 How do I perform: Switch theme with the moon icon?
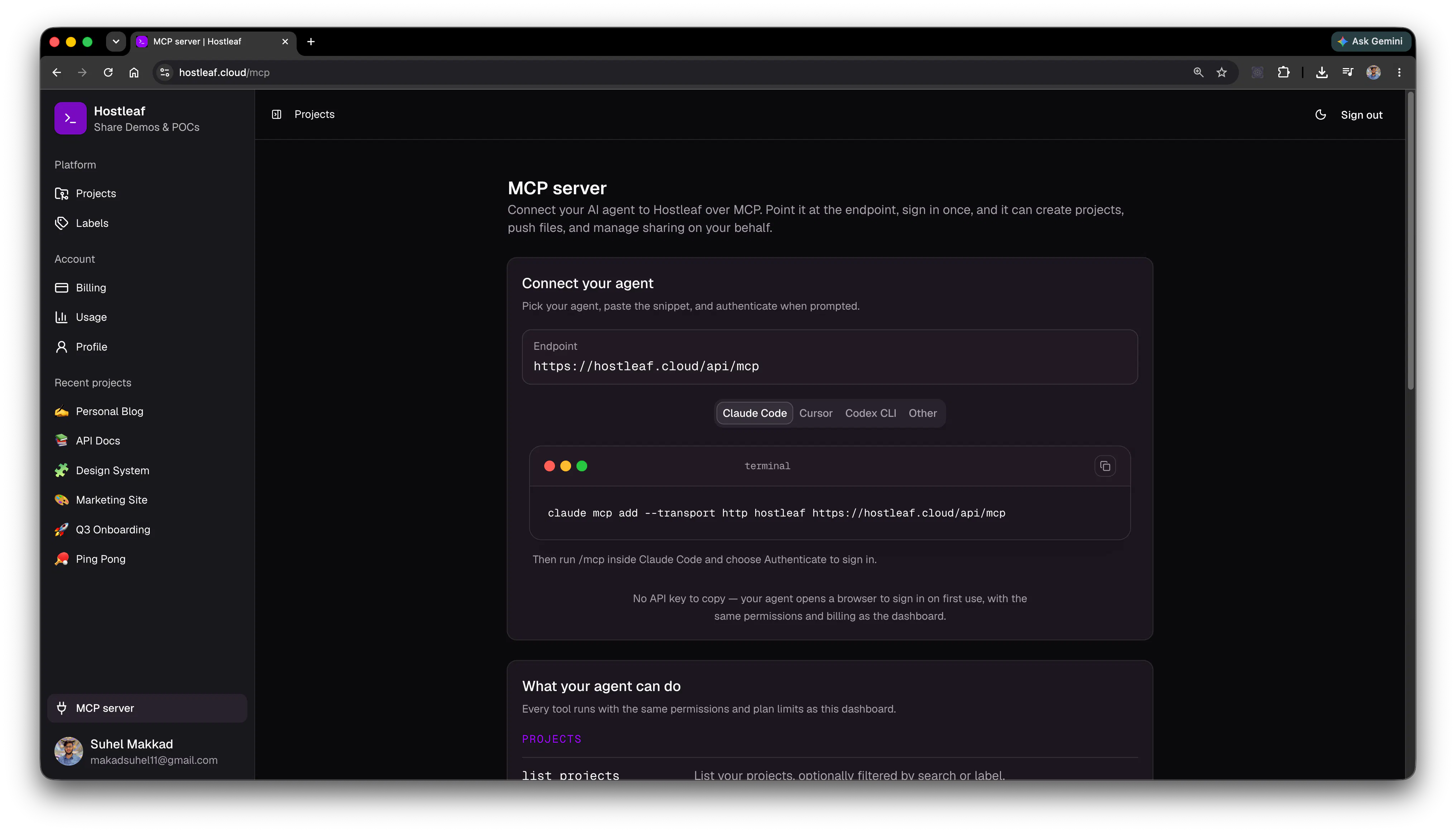pos(1321,115)
